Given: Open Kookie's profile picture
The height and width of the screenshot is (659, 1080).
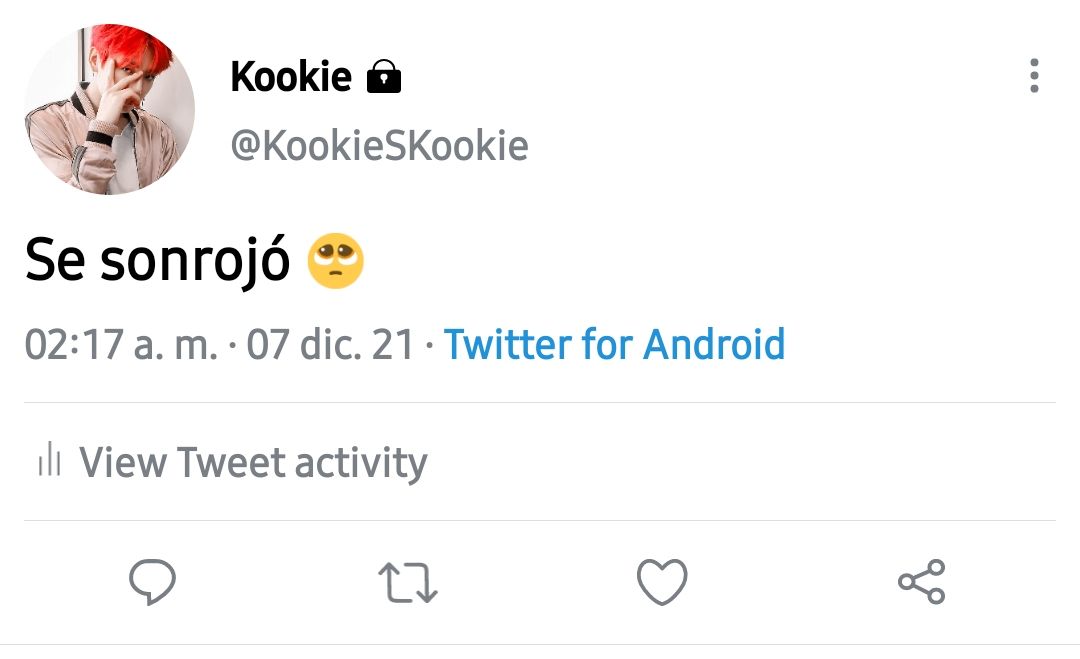Looking at the screenshot, I should (x=110, y=109).
